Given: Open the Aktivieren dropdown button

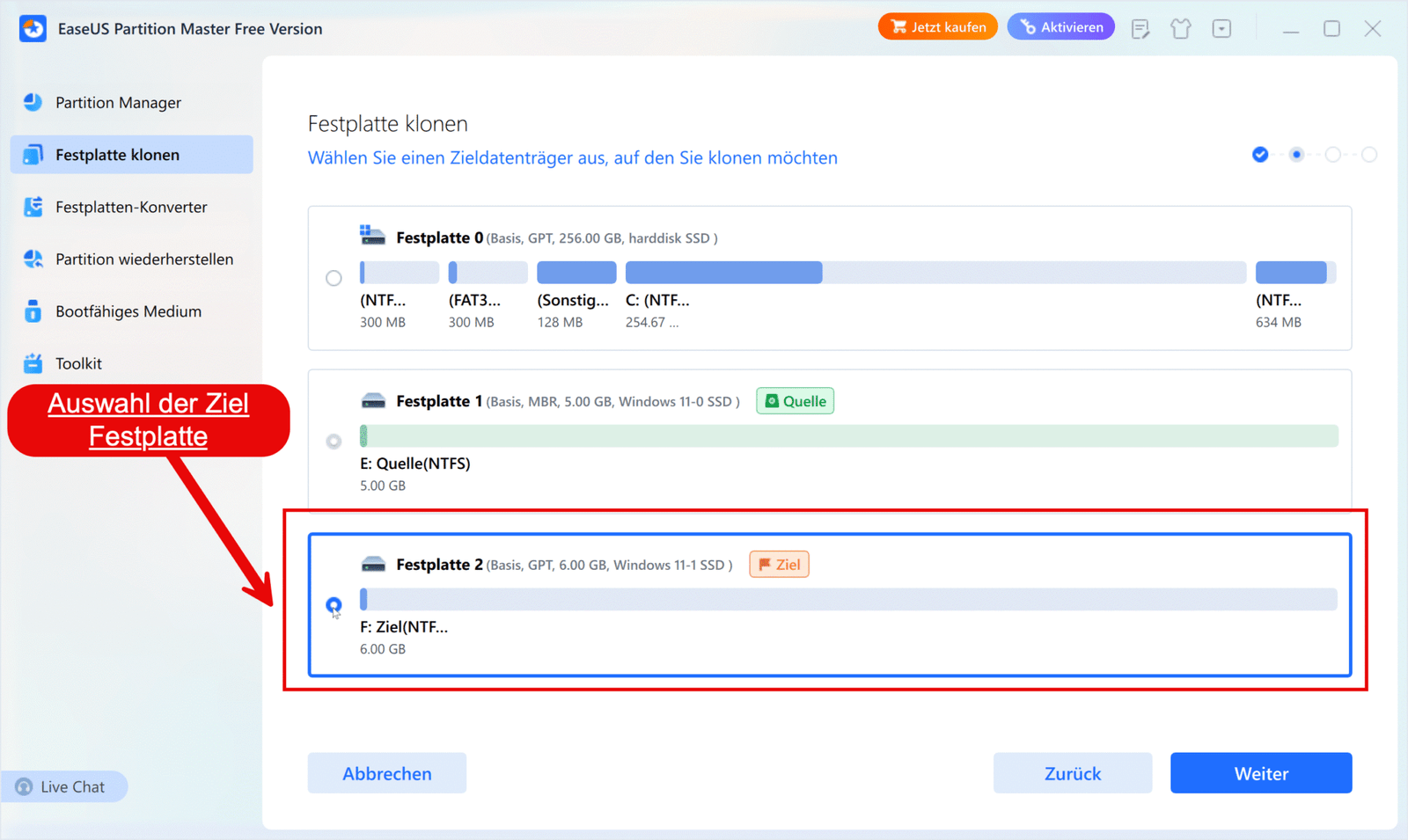Looking at the screenshot, I should click(1060, 26).
